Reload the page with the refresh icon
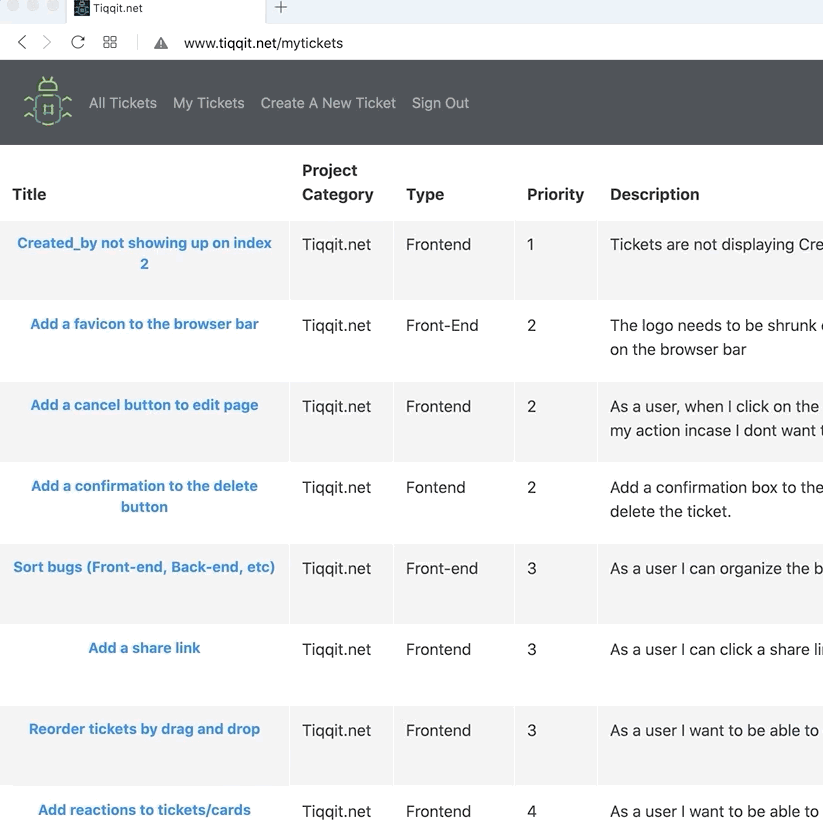The width and height of the screenshot is (823, 823). (x=78, y=43)
